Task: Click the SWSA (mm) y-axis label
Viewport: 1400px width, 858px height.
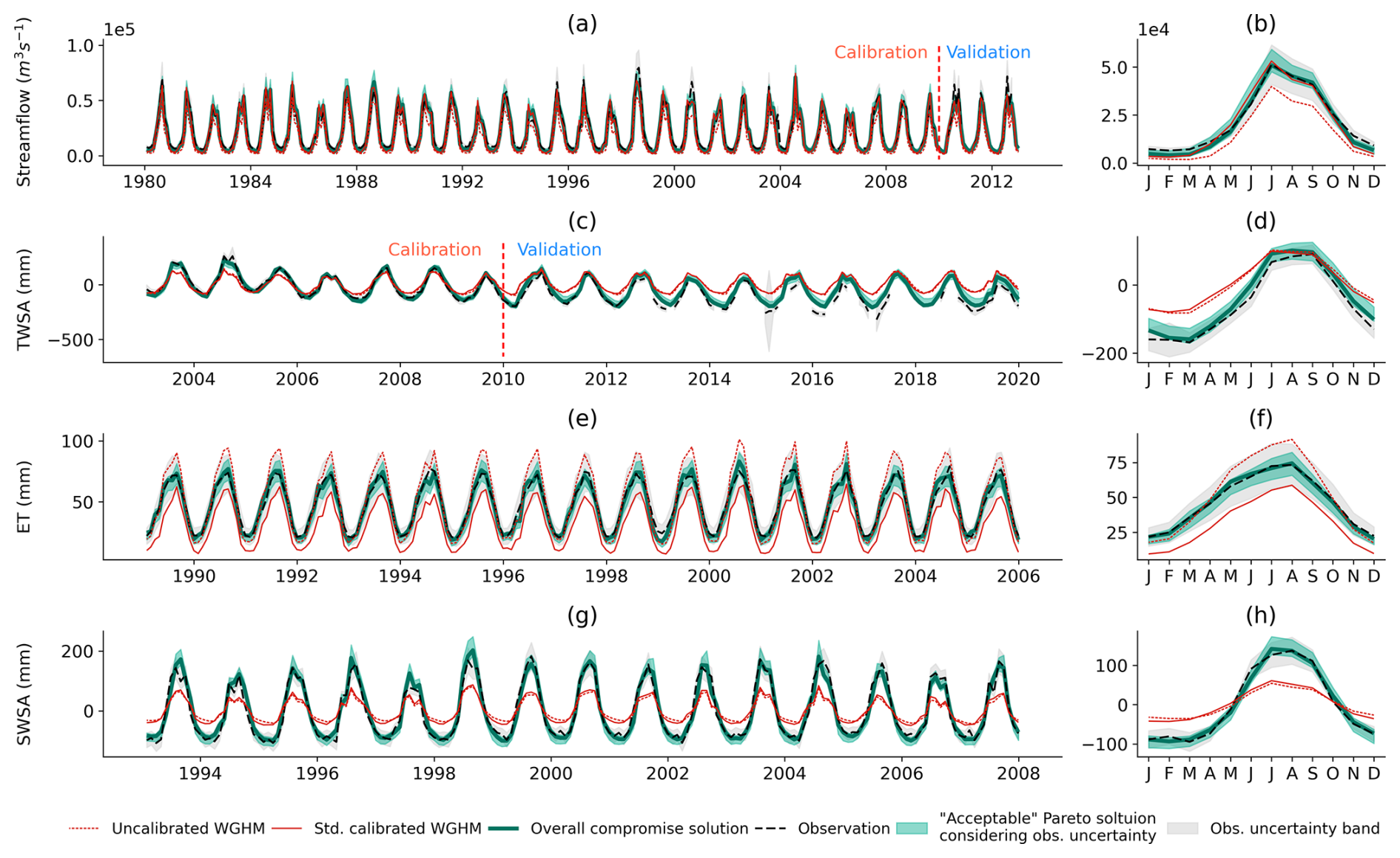Action: pos(24,694)
